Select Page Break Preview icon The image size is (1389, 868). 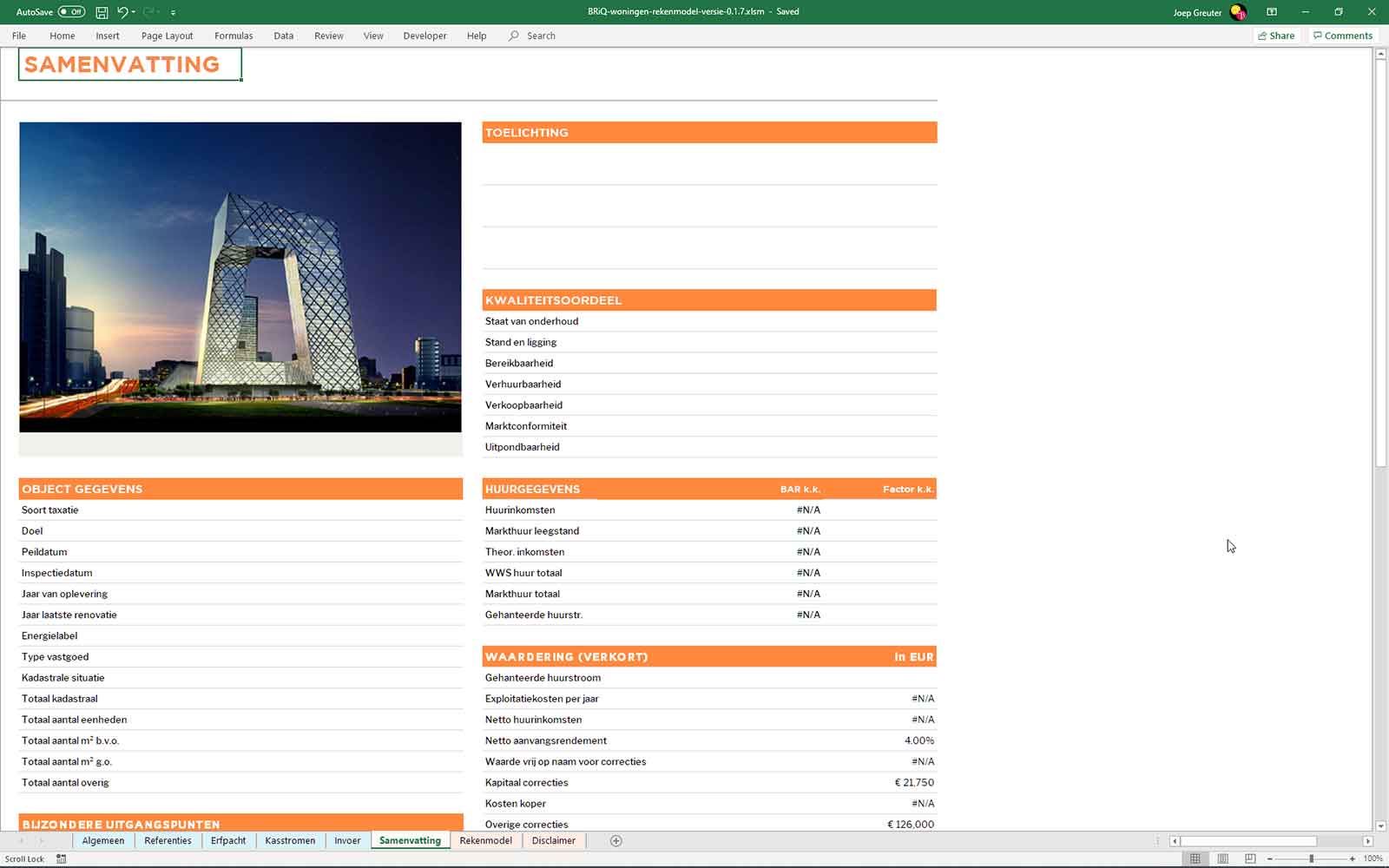pyautogui.click(x=1250, y=858)
